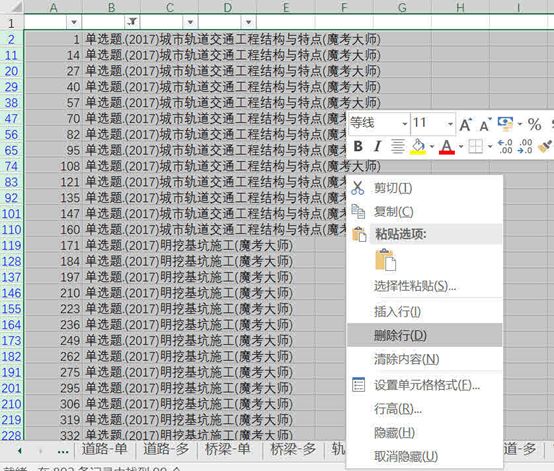
Task: Apply percent style format
Action: point(534,124)
